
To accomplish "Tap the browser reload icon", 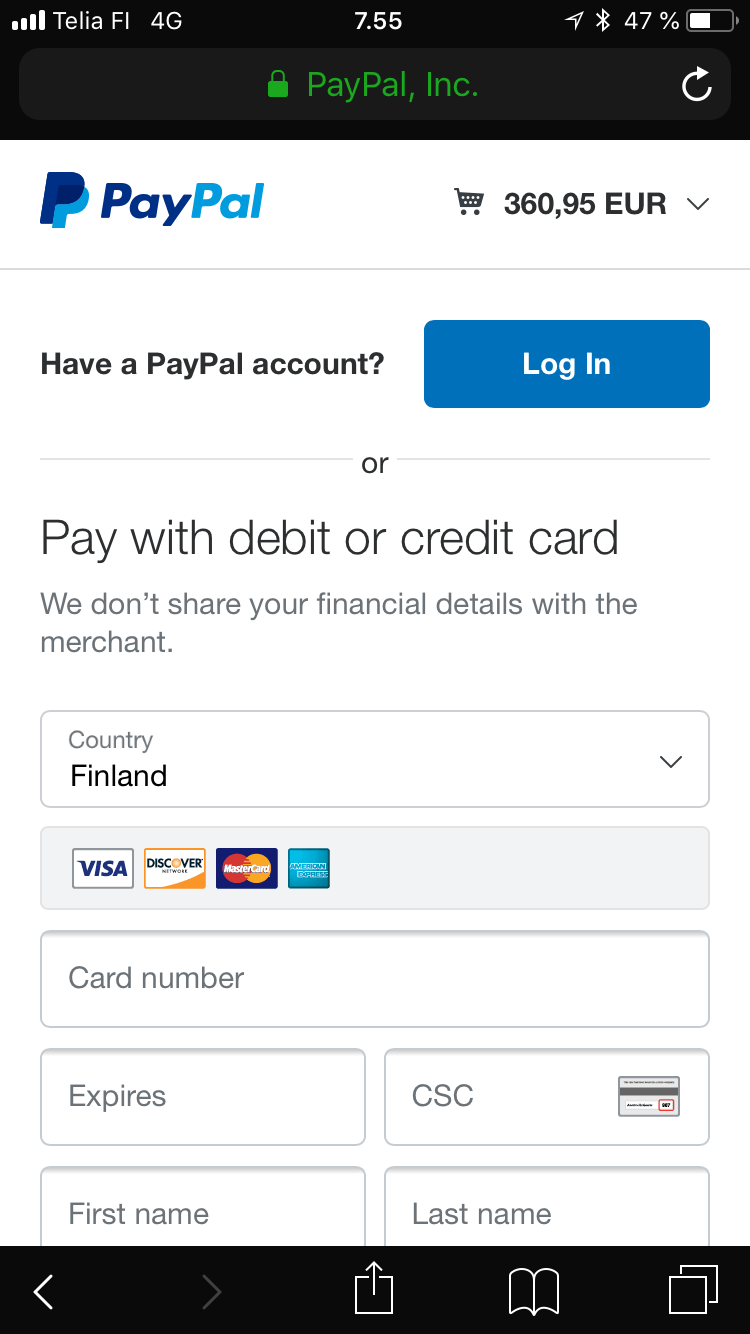I will 697,85.
